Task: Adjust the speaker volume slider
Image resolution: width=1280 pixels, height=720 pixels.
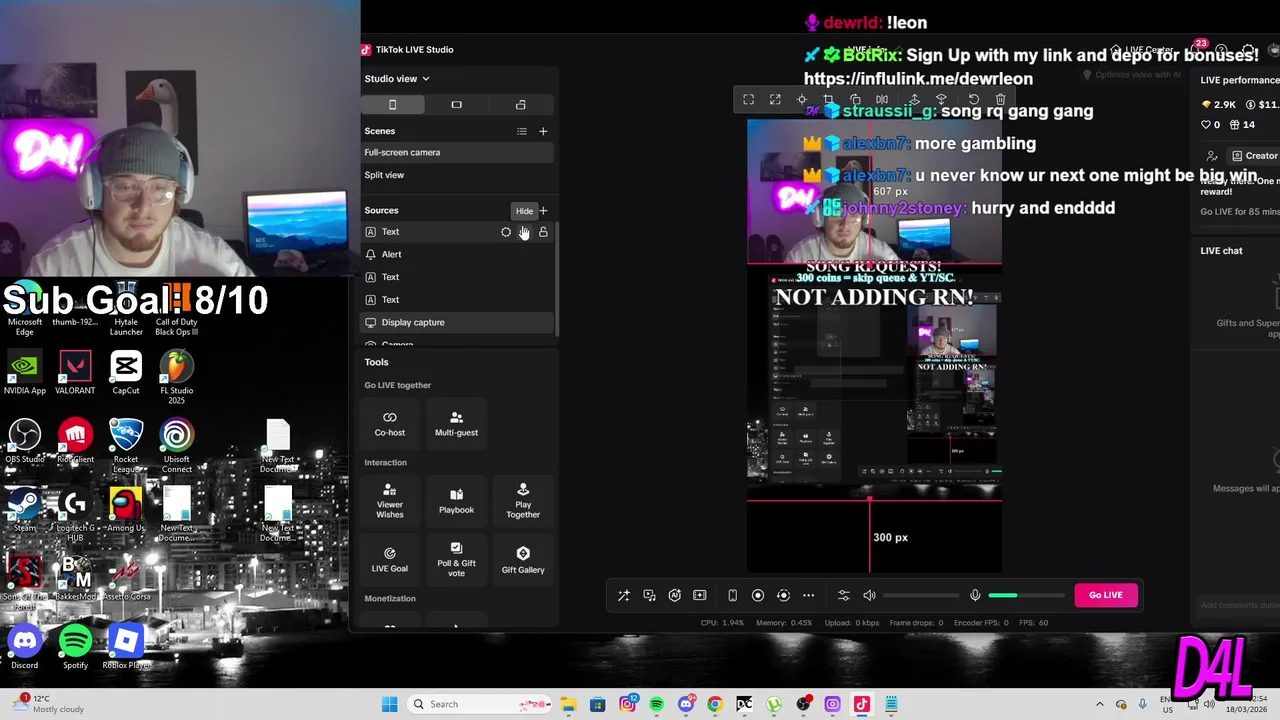Action: coord(921,596)
